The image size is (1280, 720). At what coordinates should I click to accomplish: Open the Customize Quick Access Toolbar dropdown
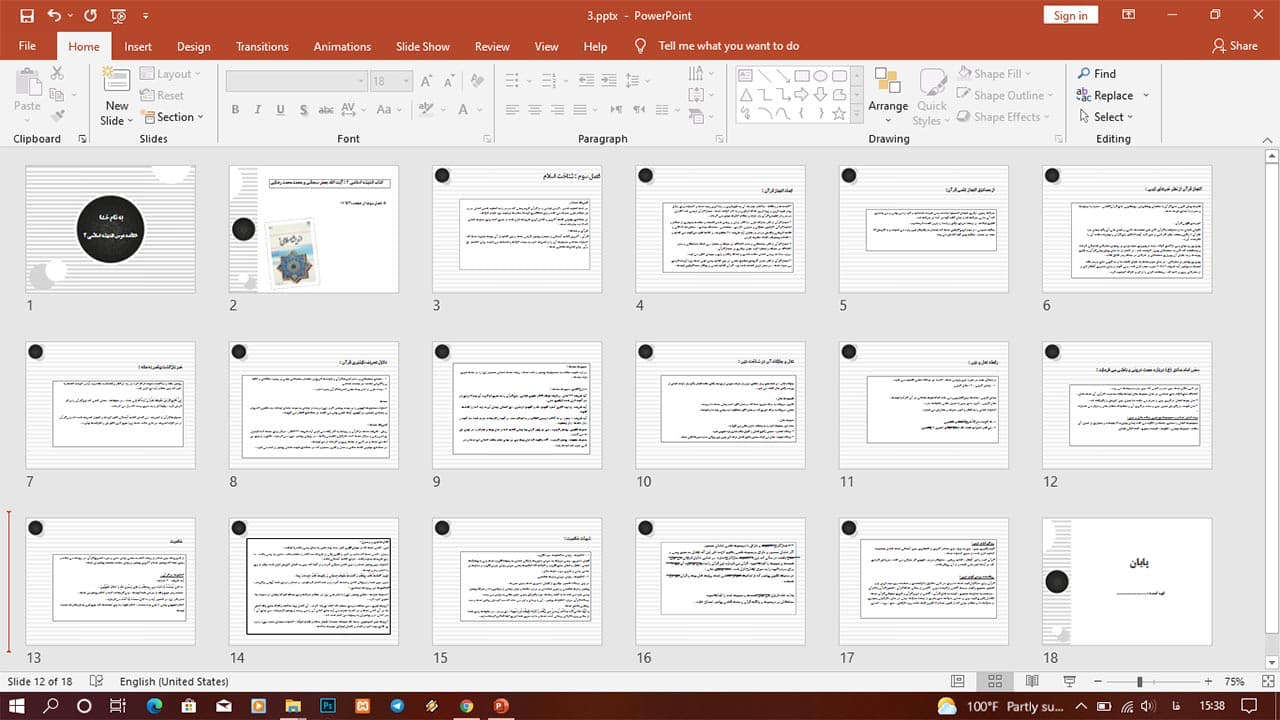(x=146, y=16)
